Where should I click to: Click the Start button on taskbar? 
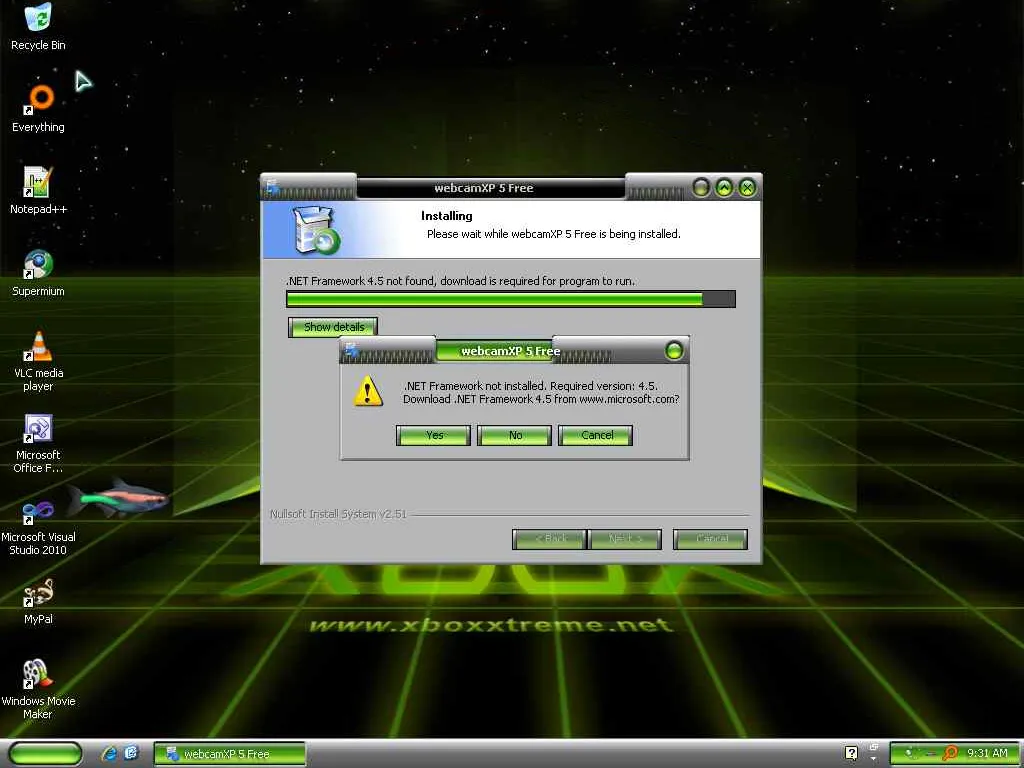(x=45, y=754)
